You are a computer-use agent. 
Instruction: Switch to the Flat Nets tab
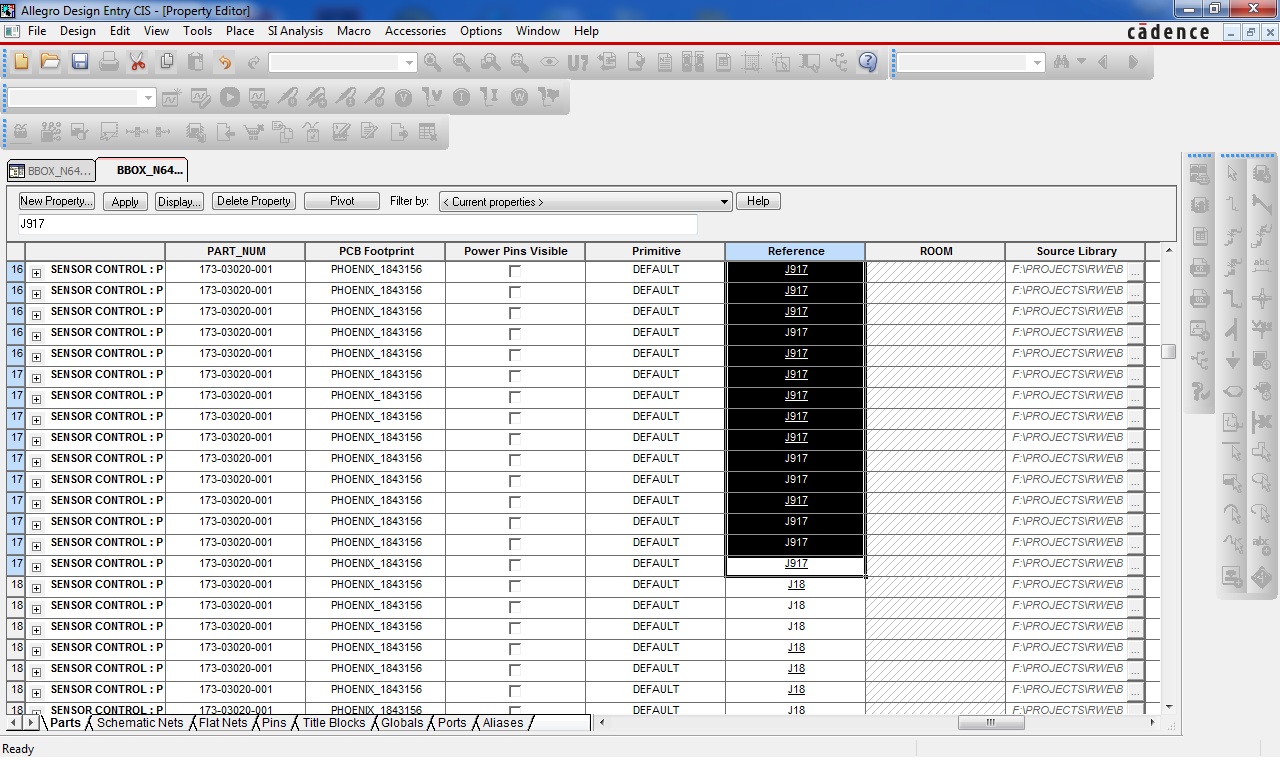(222, 723)
